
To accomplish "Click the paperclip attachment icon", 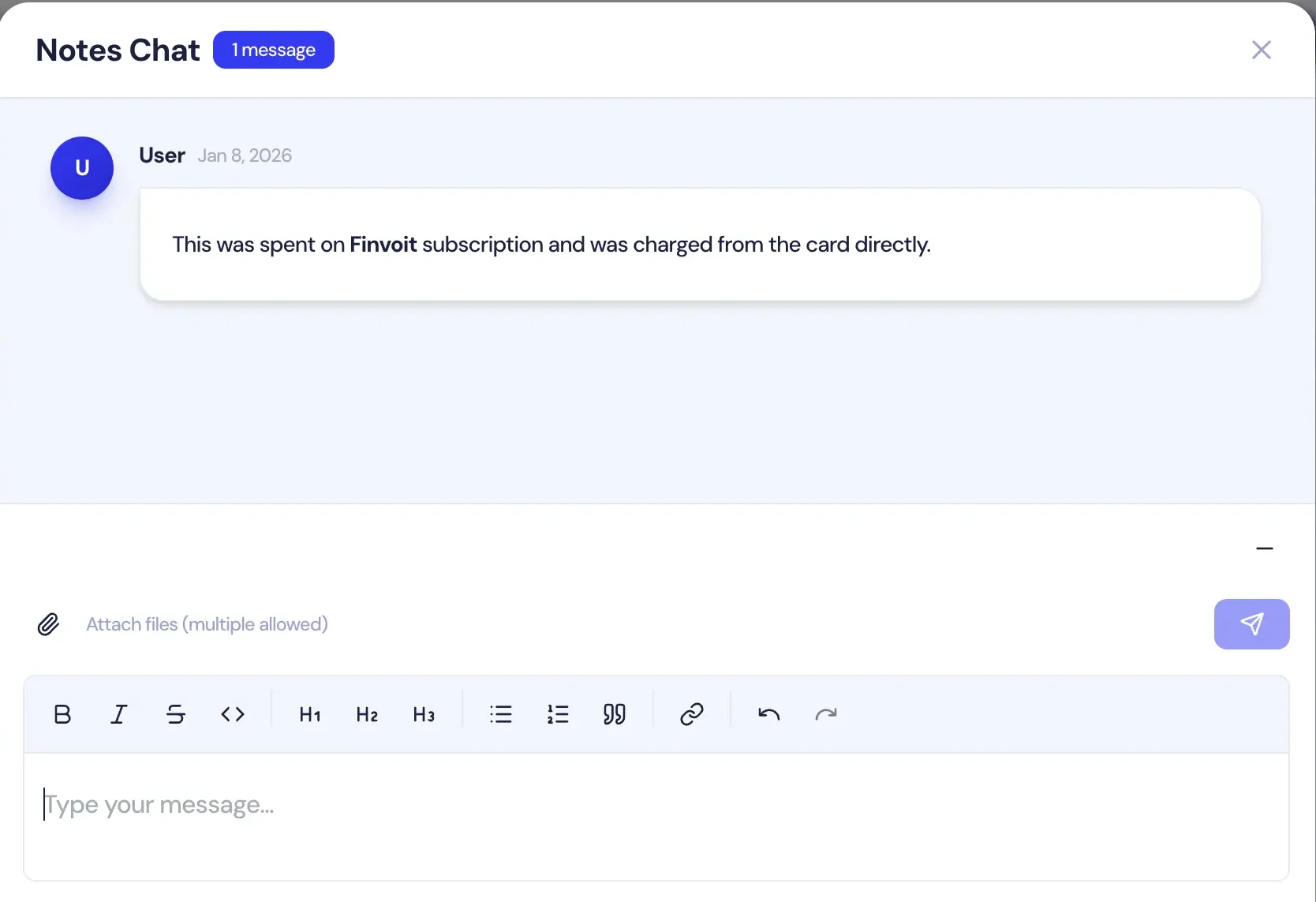I will 48,624.
